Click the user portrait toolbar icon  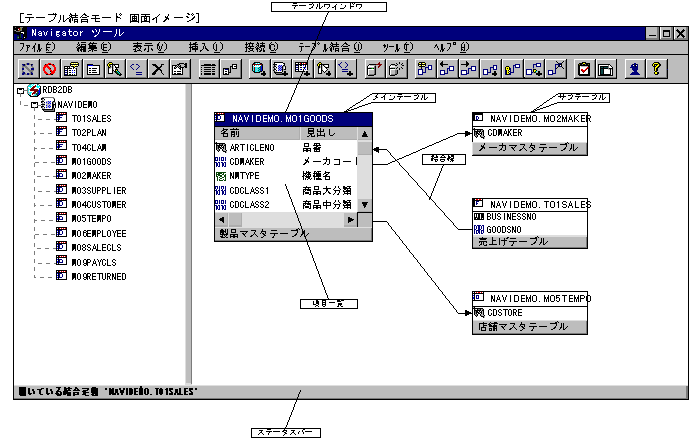point(633,69)
